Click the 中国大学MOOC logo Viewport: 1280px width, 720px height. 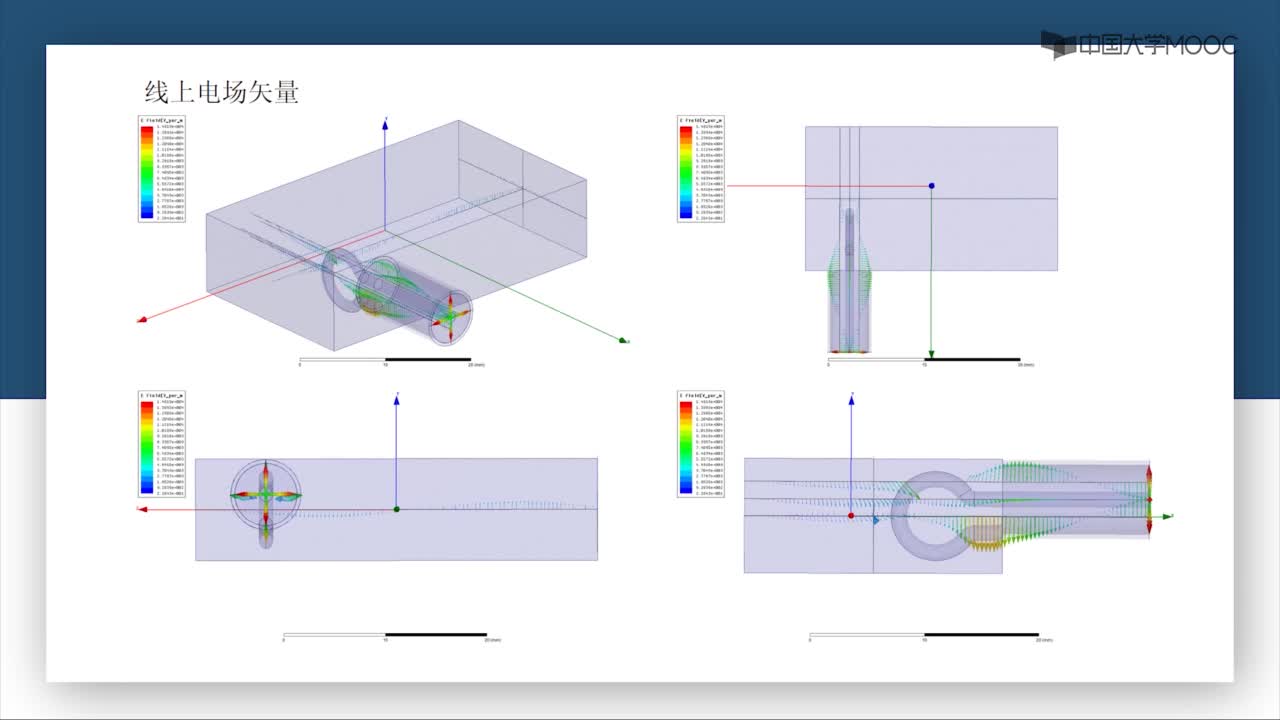click(1138, 45)
